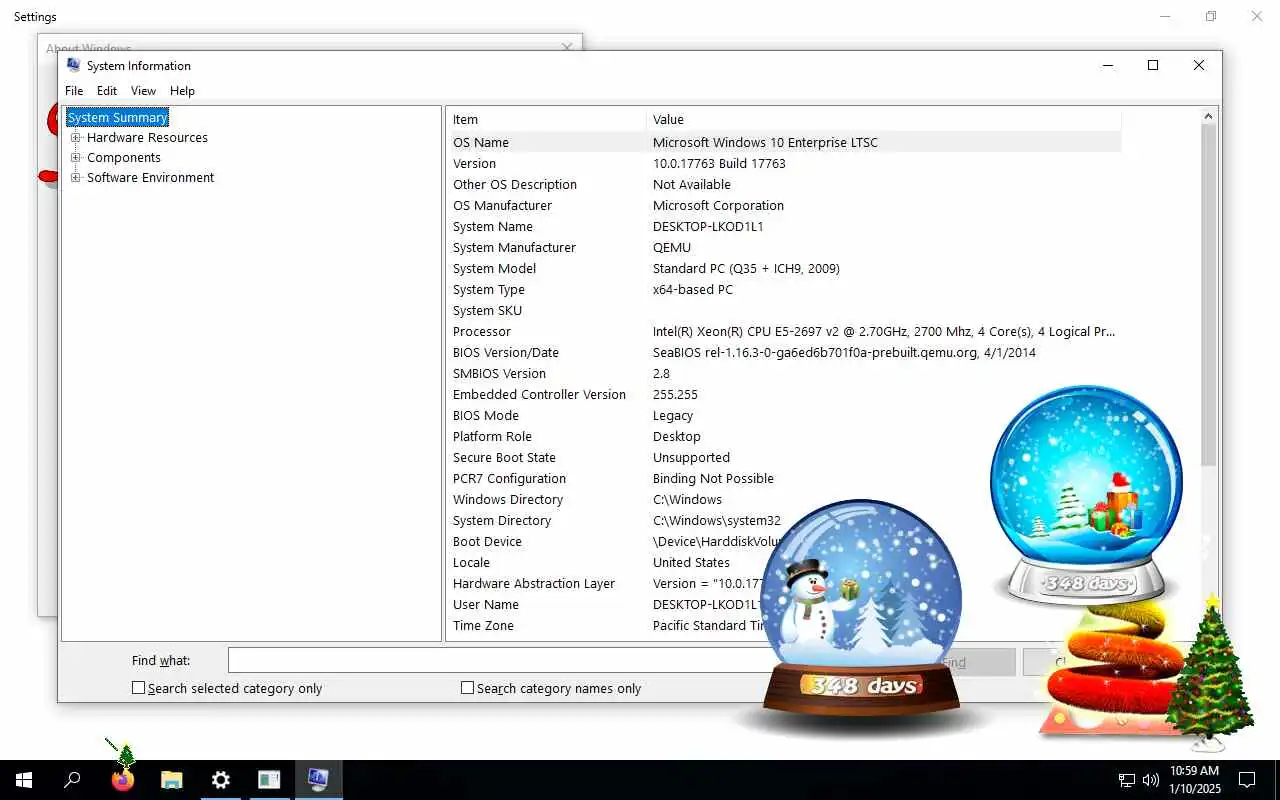Open the File menu
The height and width of the screenshot is (800, 1280).
tap(74, 91)
